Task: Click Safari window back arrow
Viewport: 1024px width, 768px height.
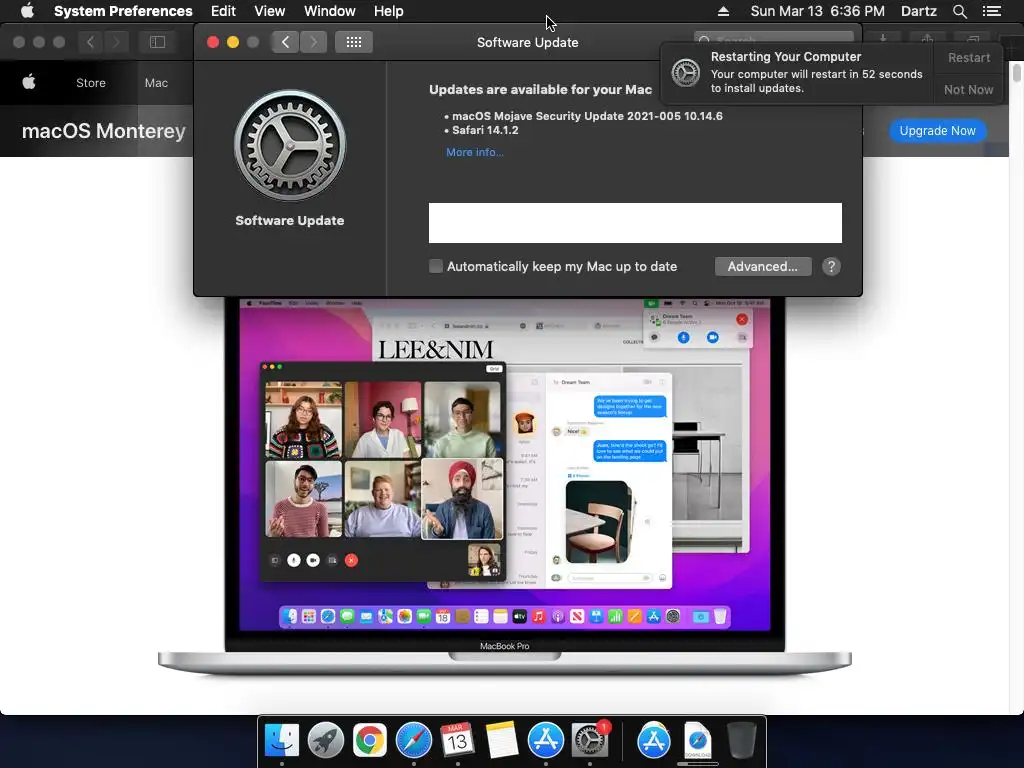Action: [x=91, y=42]
